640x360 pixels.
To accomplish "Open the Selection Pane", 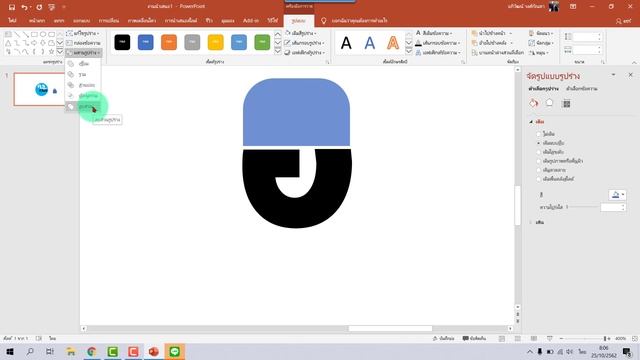I will click(497, 53).
